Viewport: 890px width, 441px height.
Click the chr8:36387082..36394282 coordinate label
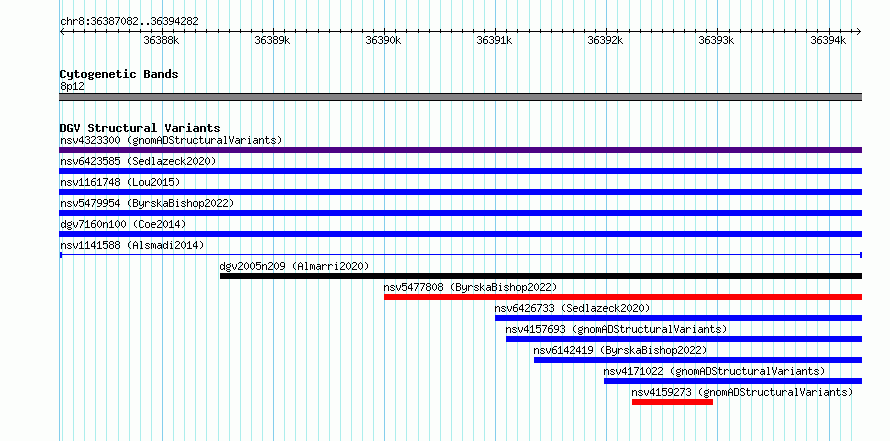point(129,22)
